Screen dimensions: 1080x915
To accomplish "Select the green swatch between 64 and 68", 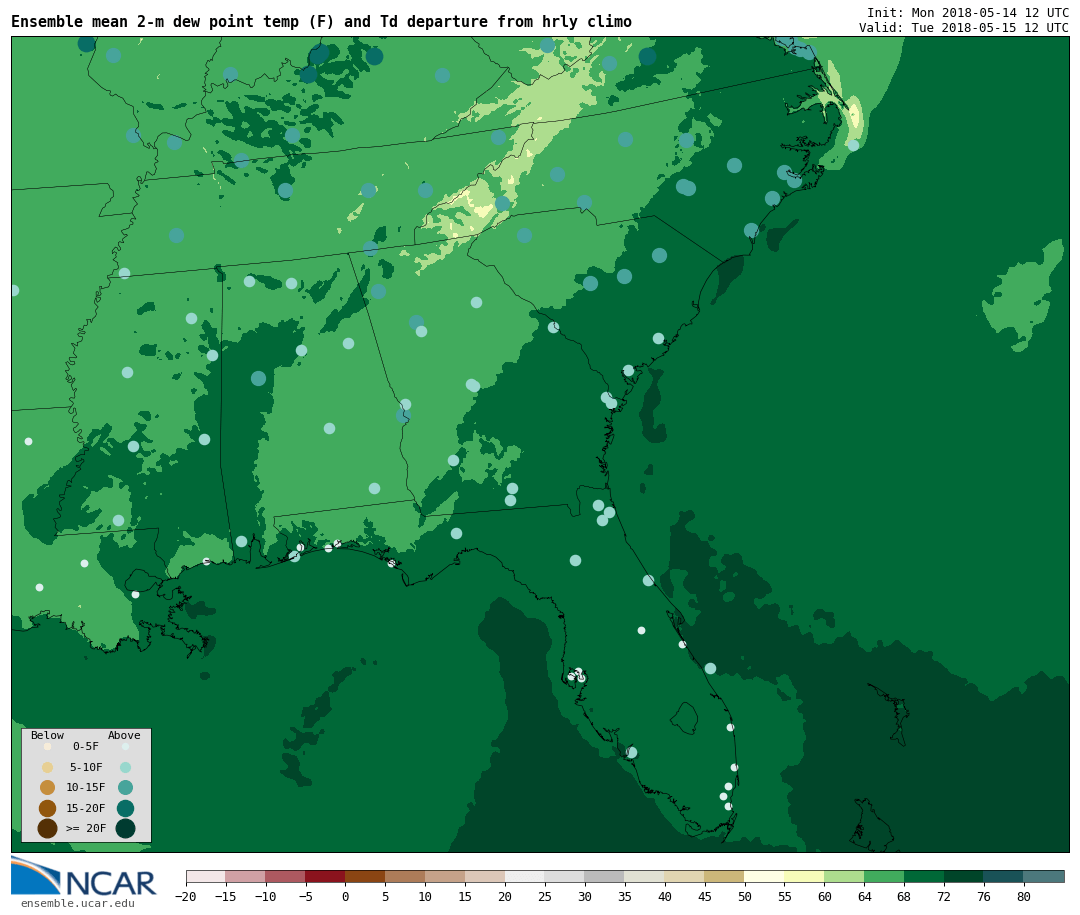I will click(884, 876).
